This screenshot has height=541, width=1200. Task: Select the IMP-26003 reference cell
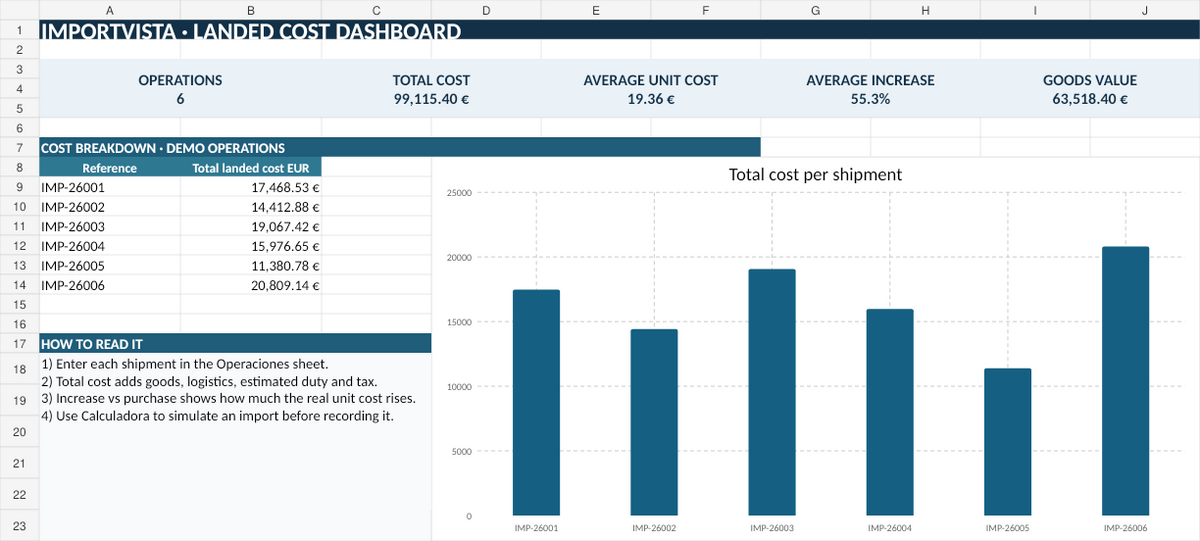click(110, 226)
